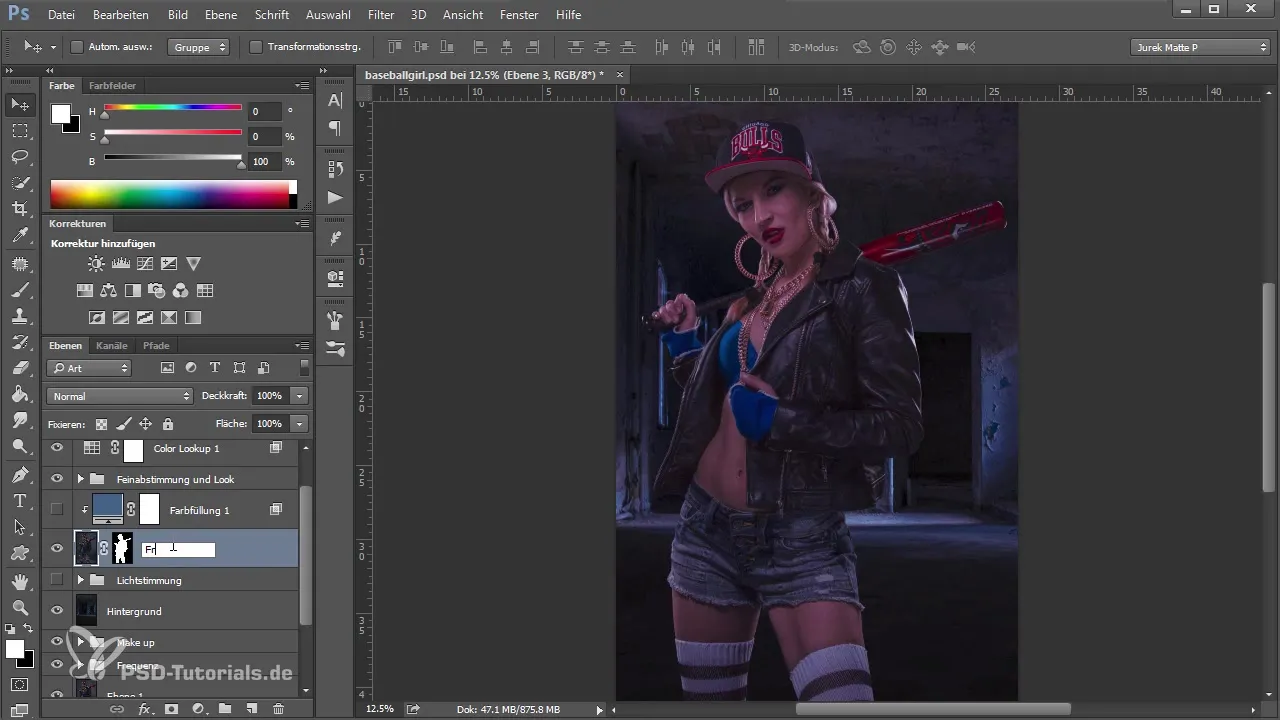This screenshot has width=1280, height=720.
Task: Select the Path Selection arrow tool
Action: (19, 527)
